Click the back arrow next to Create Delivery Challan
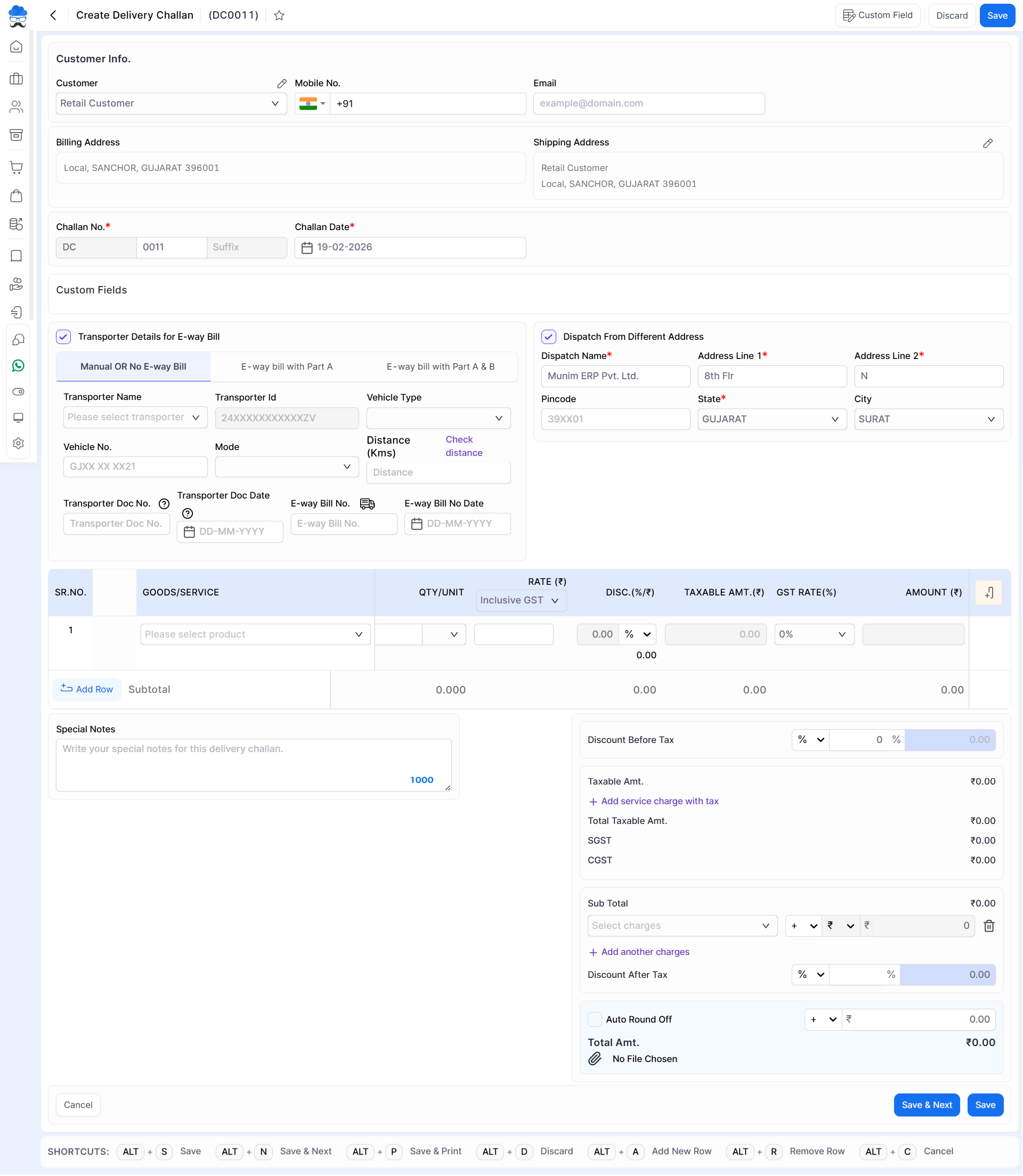 coord(53,15)
